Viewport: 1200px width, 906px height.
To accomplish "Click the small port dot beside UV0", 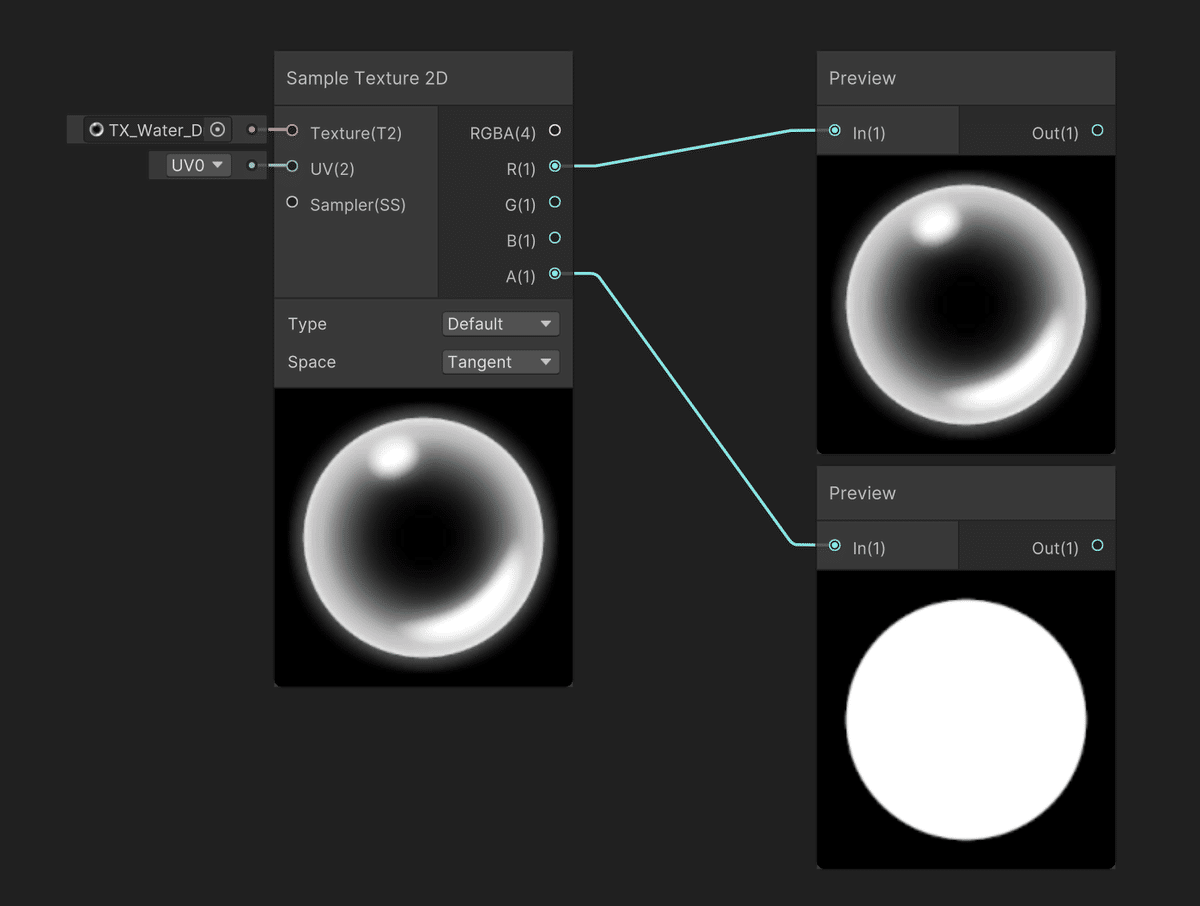I will pos(251,166).
